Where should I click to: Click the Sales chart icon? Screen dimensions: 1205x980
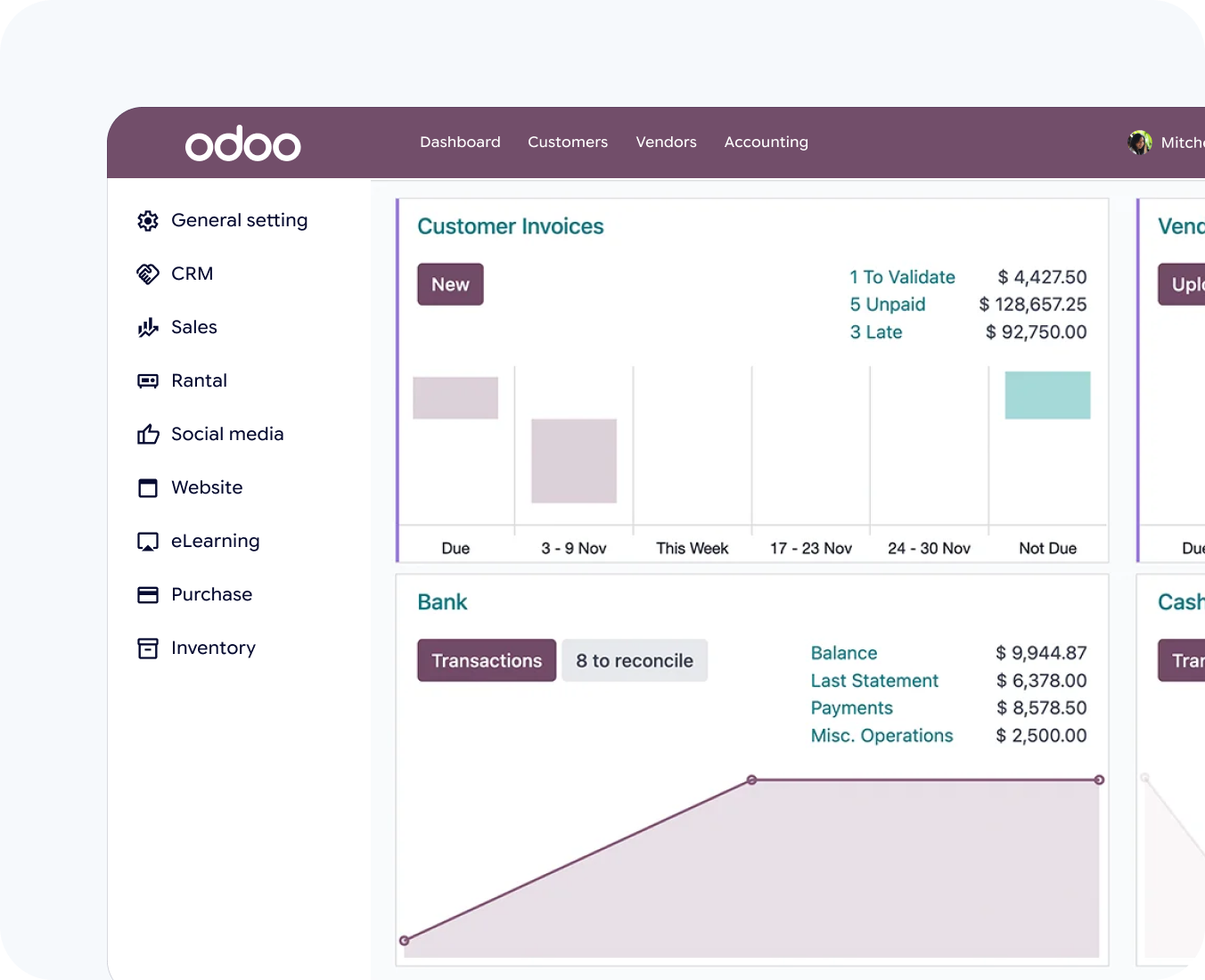pos(148,328)
